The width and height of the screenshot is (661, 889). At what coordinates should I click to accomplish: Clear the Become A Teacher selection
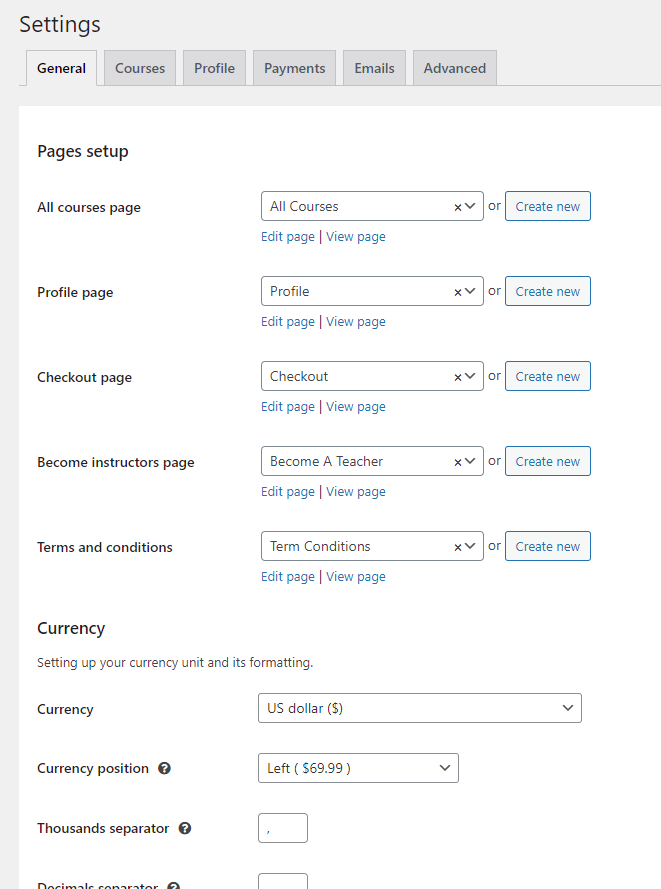point(458,462)
